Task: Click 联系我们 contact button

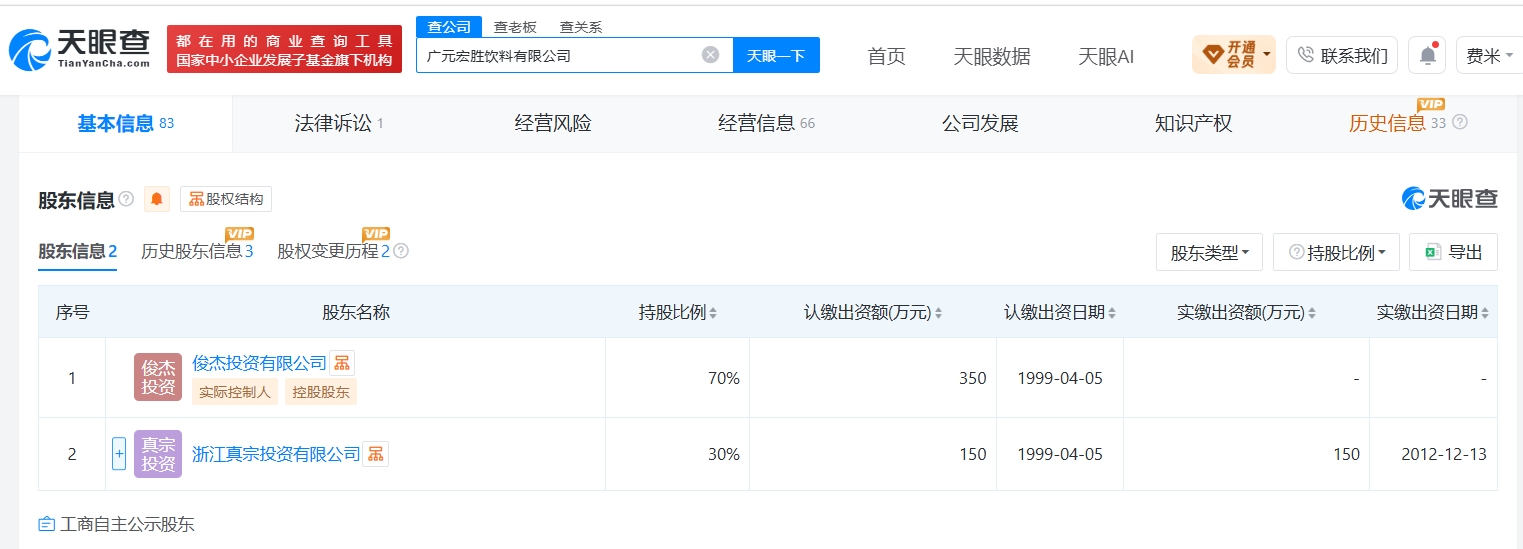Action: coord(1342,55)
